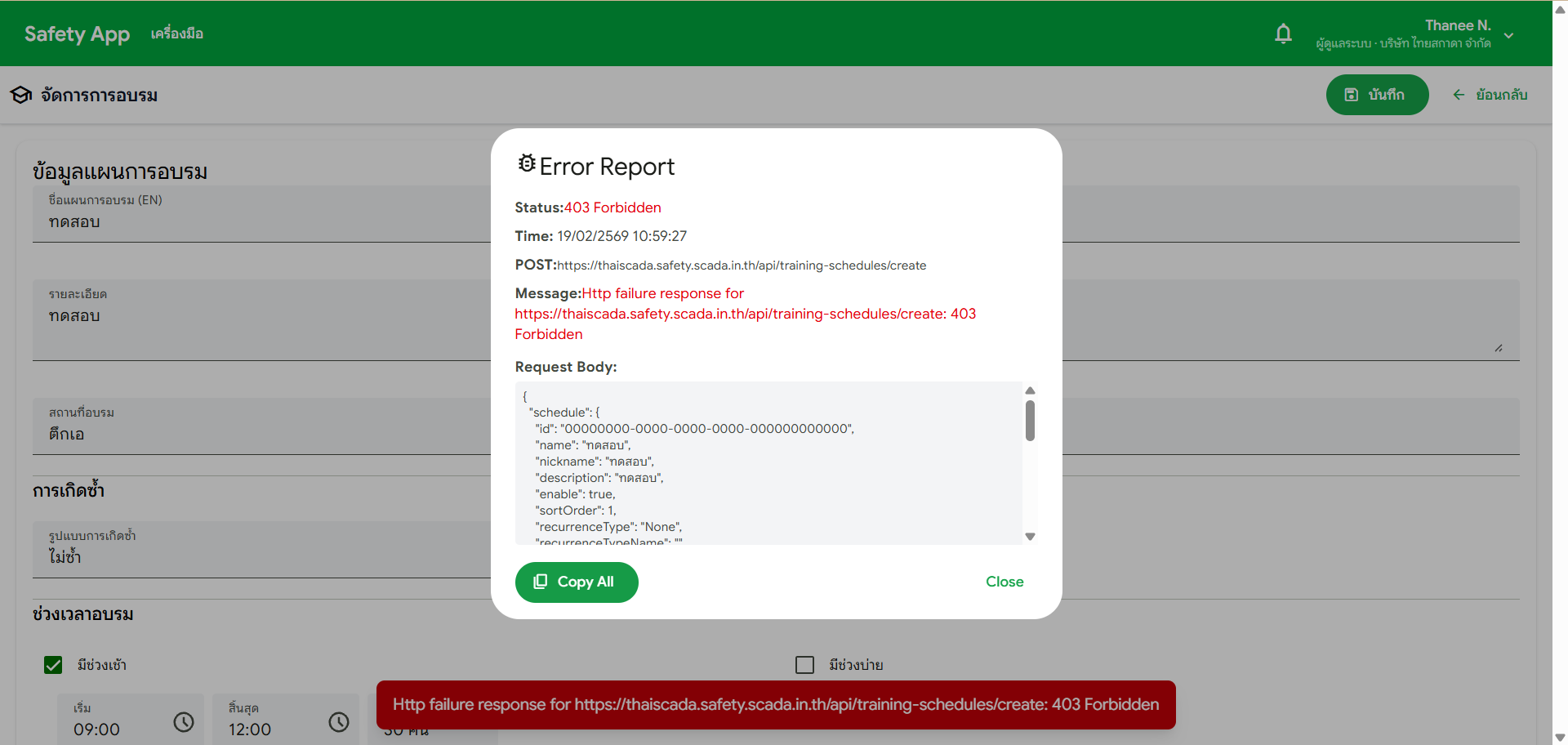Click the Safety App home title
Screen dimensions: 1568x745
[x=77, y=33]
